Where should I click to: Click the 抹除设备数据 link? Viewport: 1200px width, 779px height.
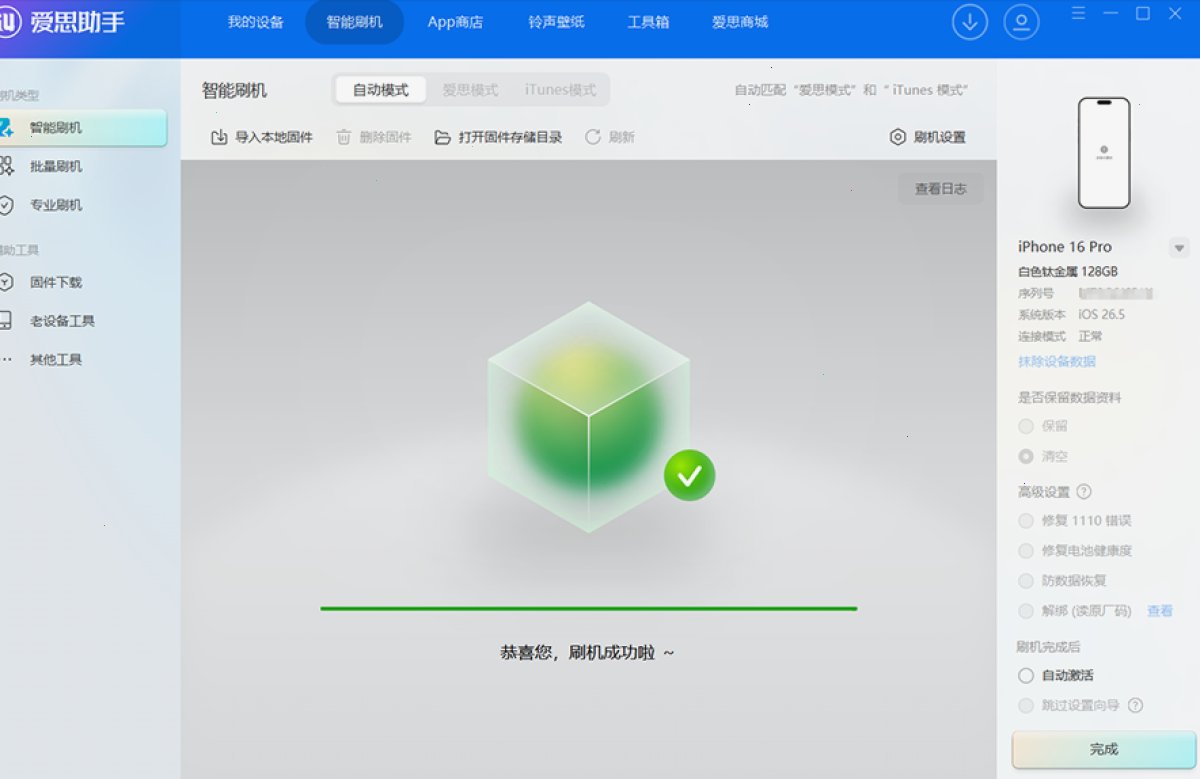click(x=1057, y=361)
